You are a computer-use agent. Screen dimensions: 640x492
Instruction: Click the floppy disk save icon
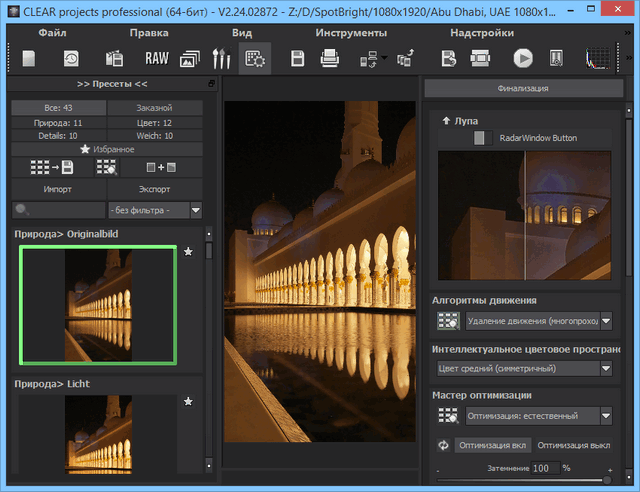(x=297, y=59)
